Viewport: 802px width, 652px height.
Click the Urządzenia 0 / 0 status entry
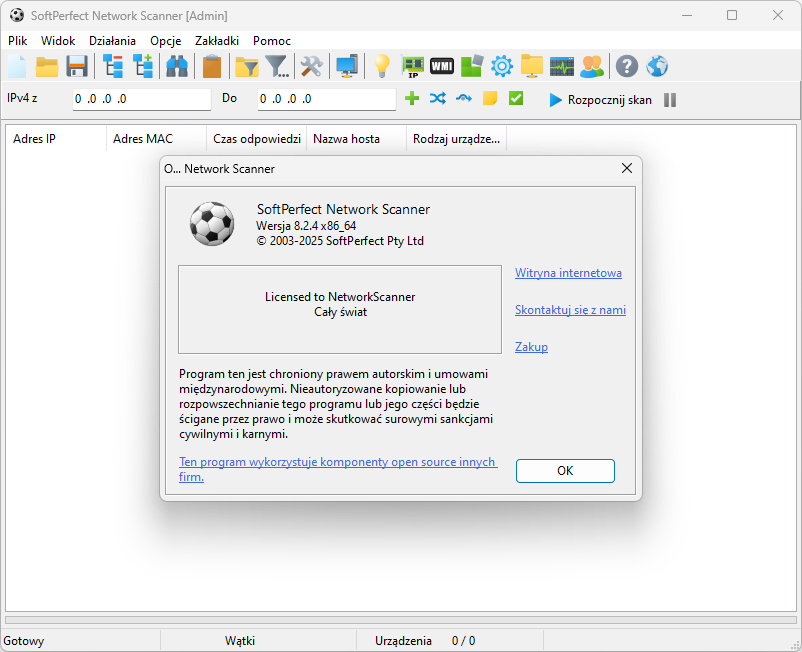[425, 641]
